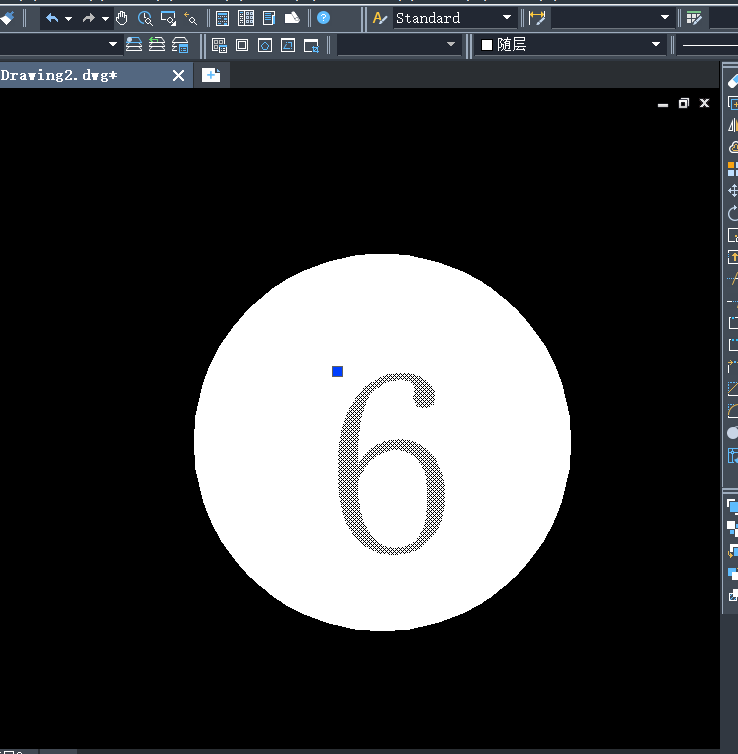Open the Viewports dialog icon

[x=219, y=46]
